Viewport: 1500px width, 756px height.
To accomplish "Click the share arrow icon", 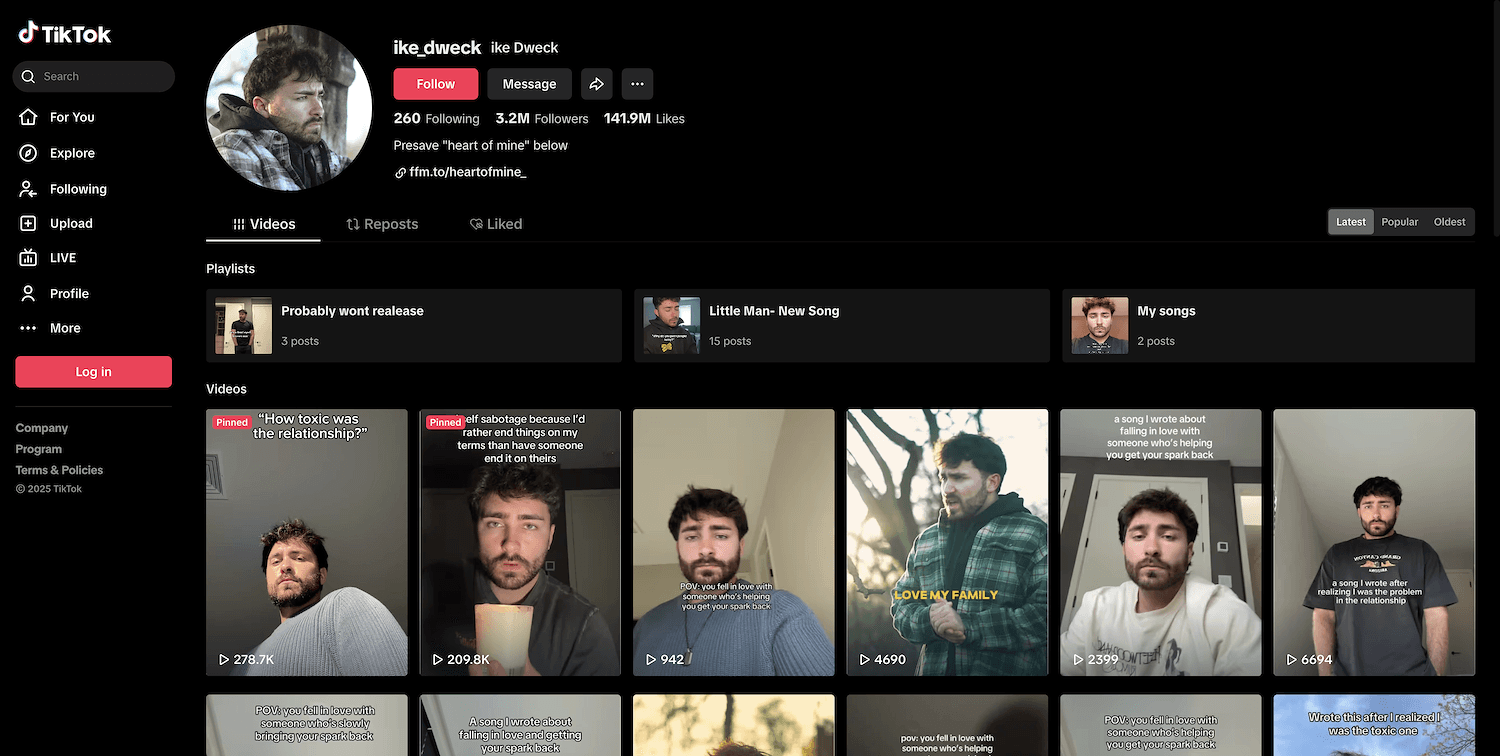I will [596, 84].
